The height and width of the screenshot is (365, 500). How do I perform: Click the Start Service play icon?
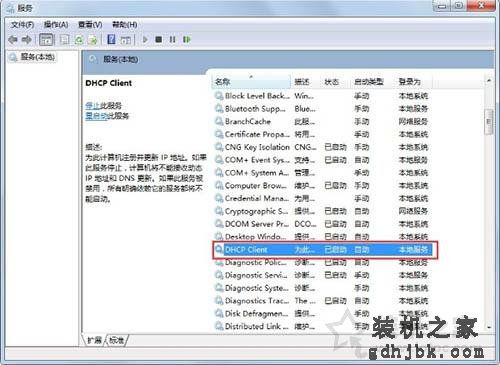click(x=145, y=39)
